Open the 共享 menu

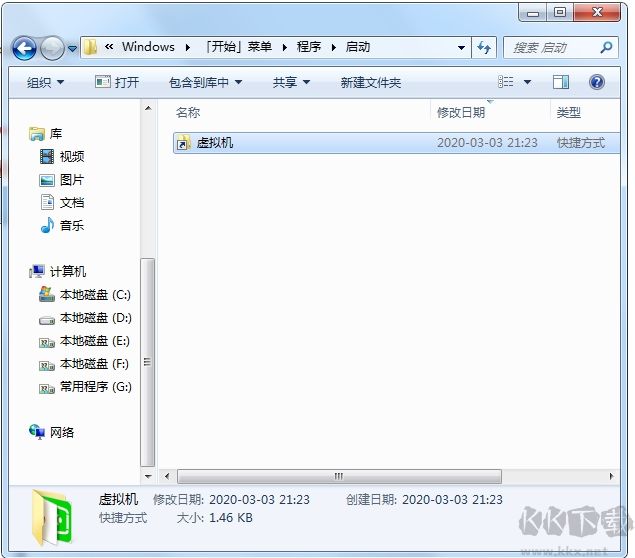291,83
